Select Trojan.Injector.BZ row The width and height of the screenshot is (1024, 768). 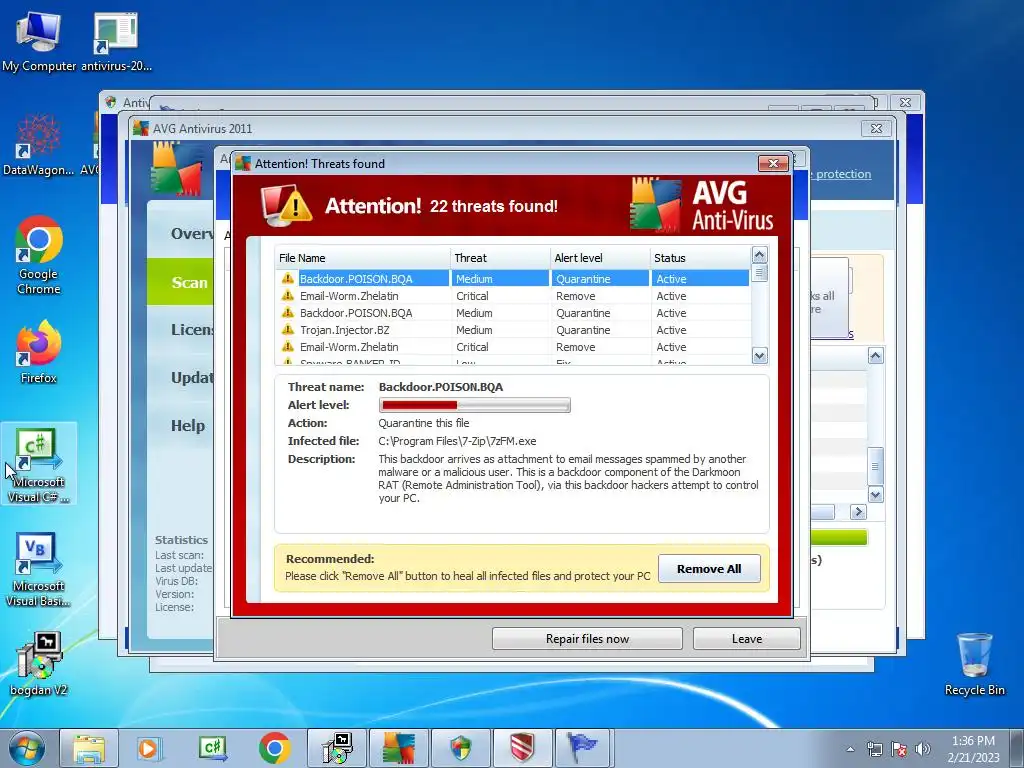pyautogui.click(x=513, y=330)
